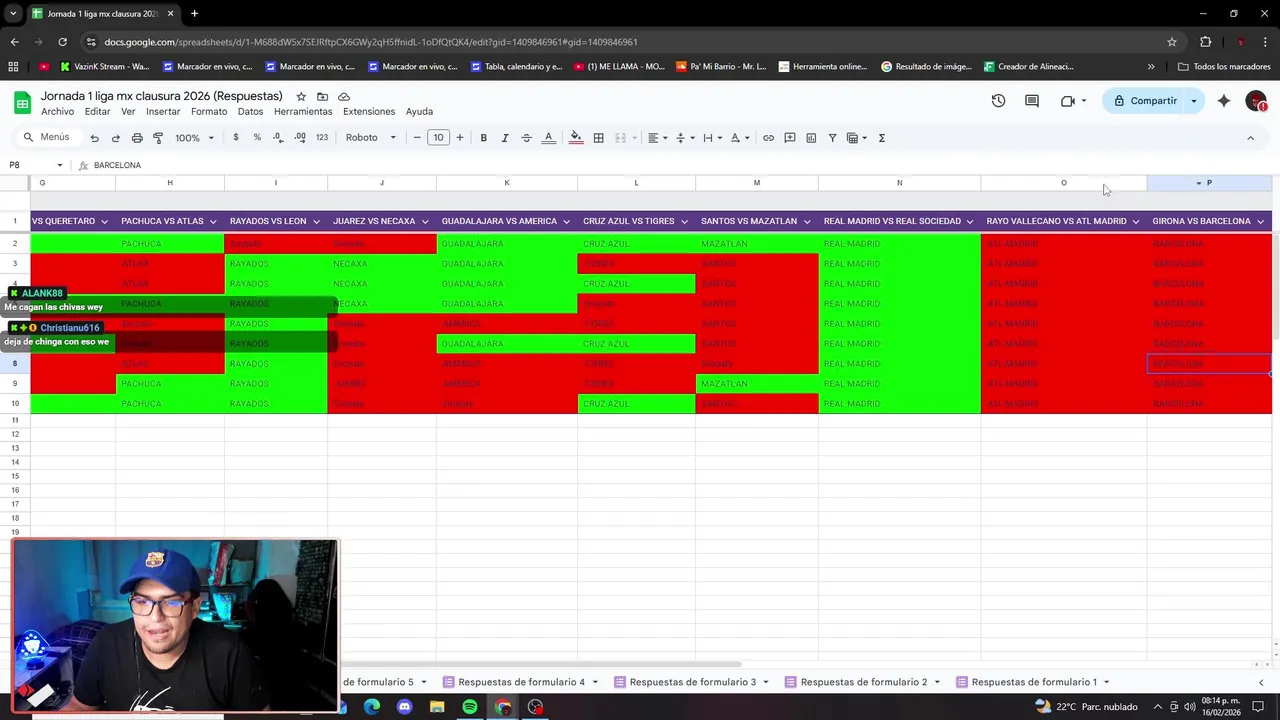Open the version history clock

pos(998,101)
